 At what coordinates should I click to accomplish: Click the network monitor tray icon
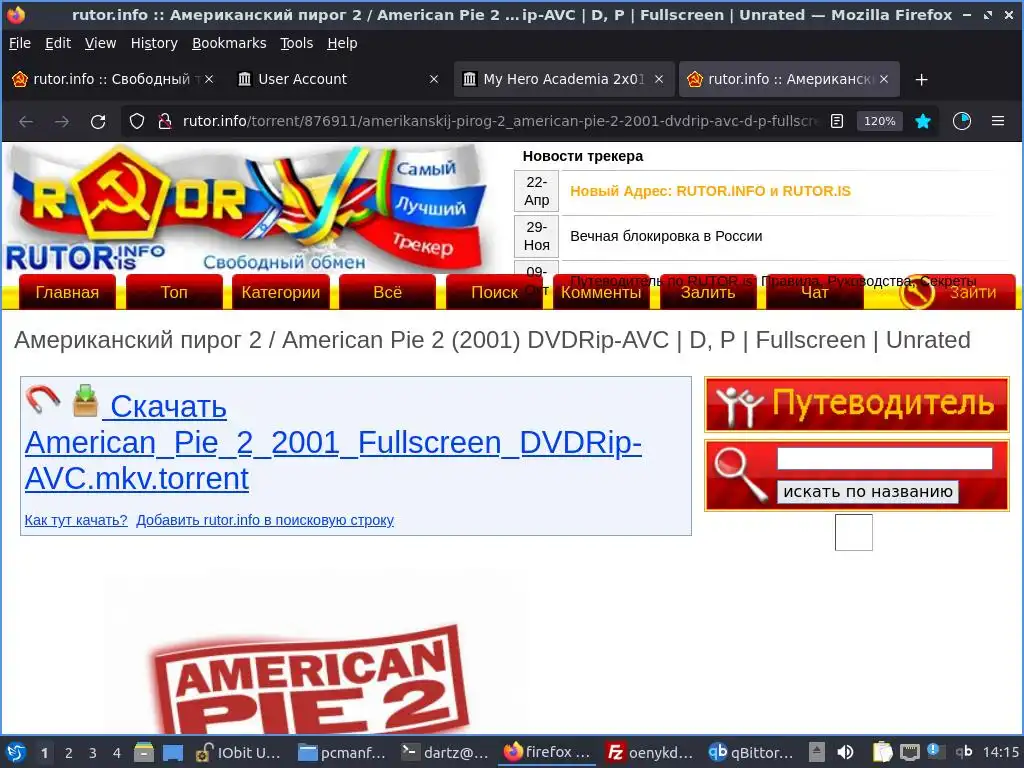point(909,752)
